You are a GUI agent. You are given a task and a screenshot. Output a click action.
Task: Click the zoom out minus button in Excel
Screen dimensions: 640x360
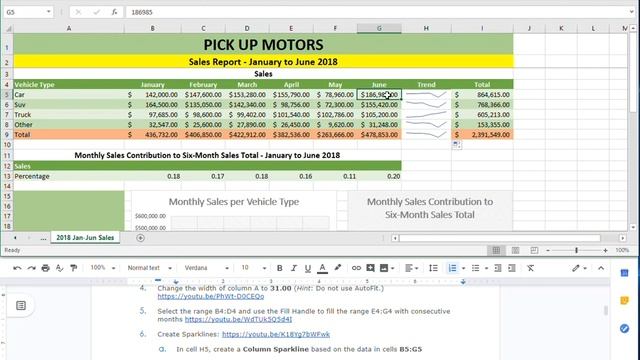548,250
